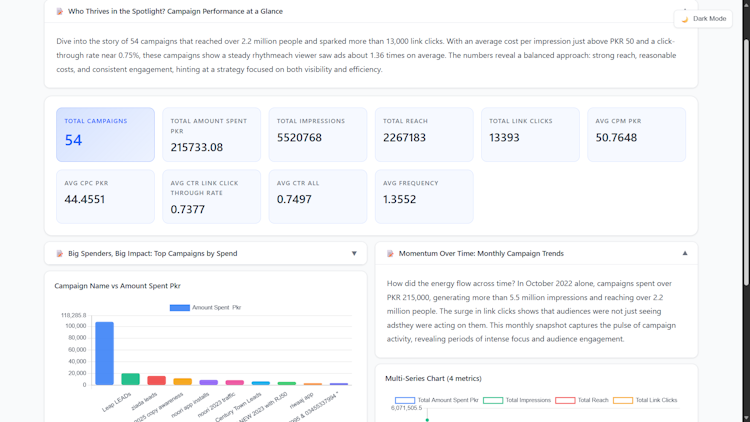Click the green zaida leads bar
Viewport: 750px width, 422px height.
coord(130,379)
